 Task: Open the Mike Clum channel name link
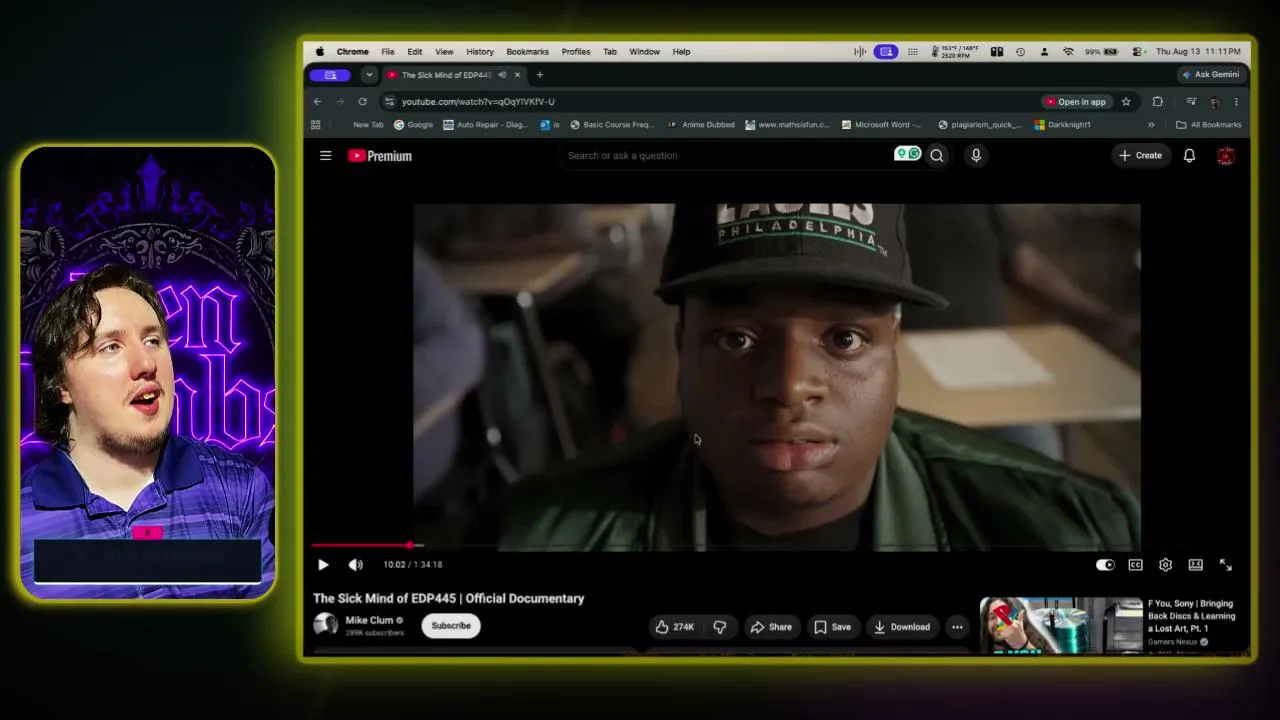[369, 620]
